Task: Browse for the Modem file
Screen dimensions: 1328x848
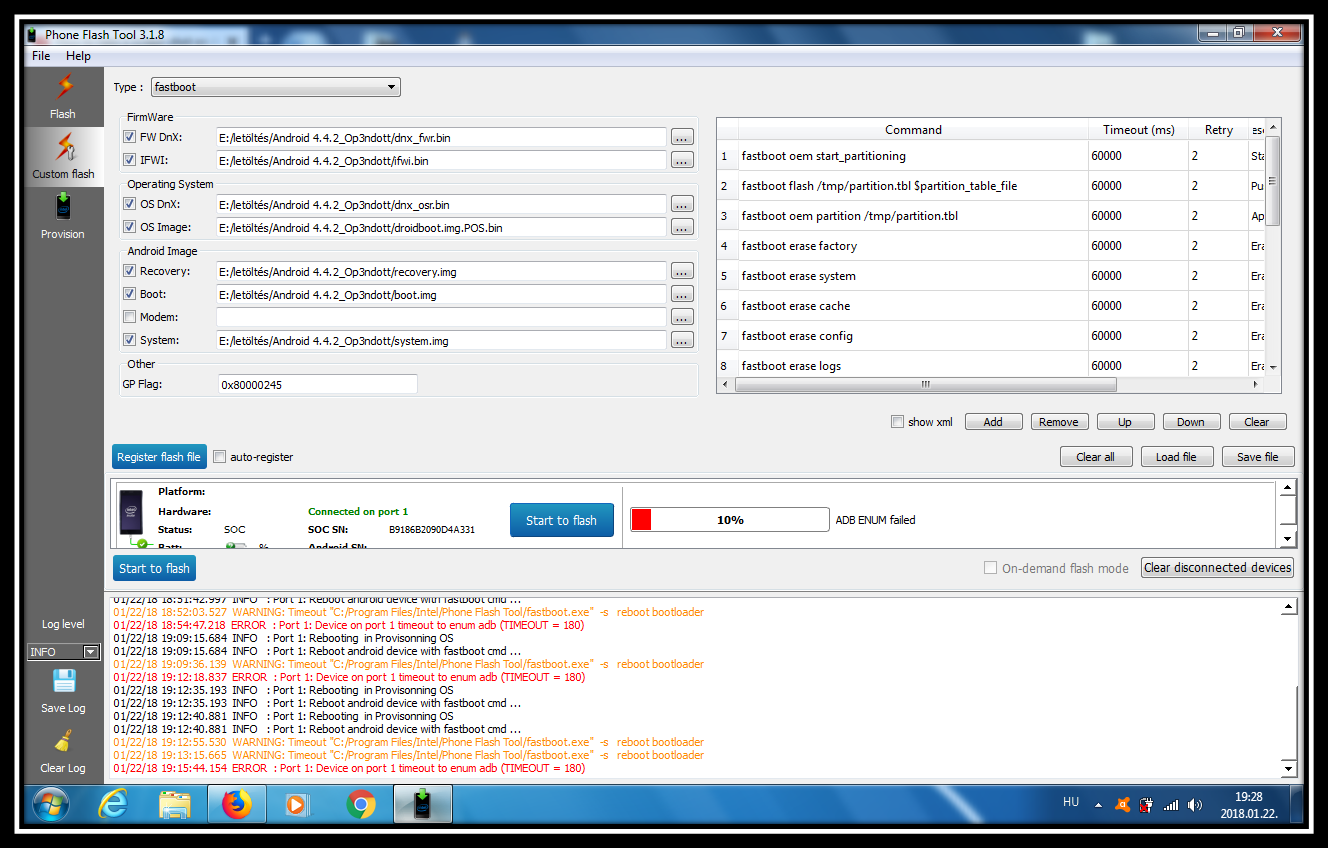Action: pyautogui.click(x=682, y=317)
